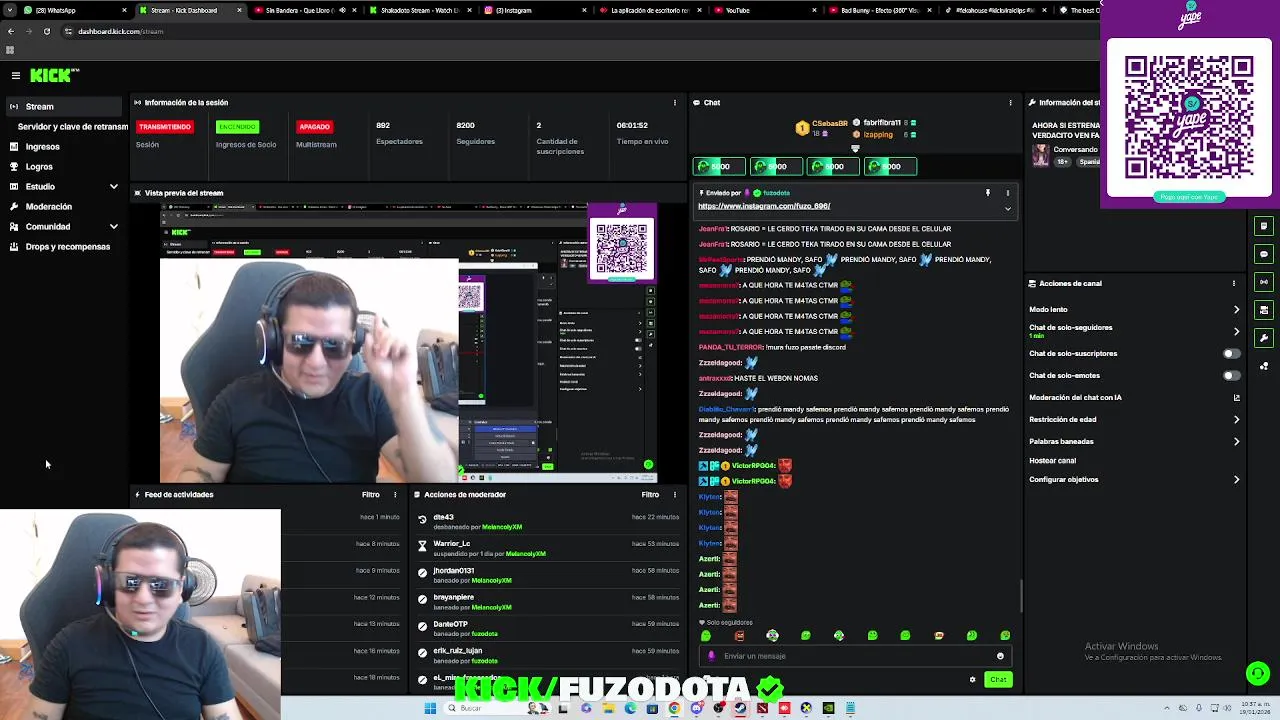Click chat scrollbar

1021,597
